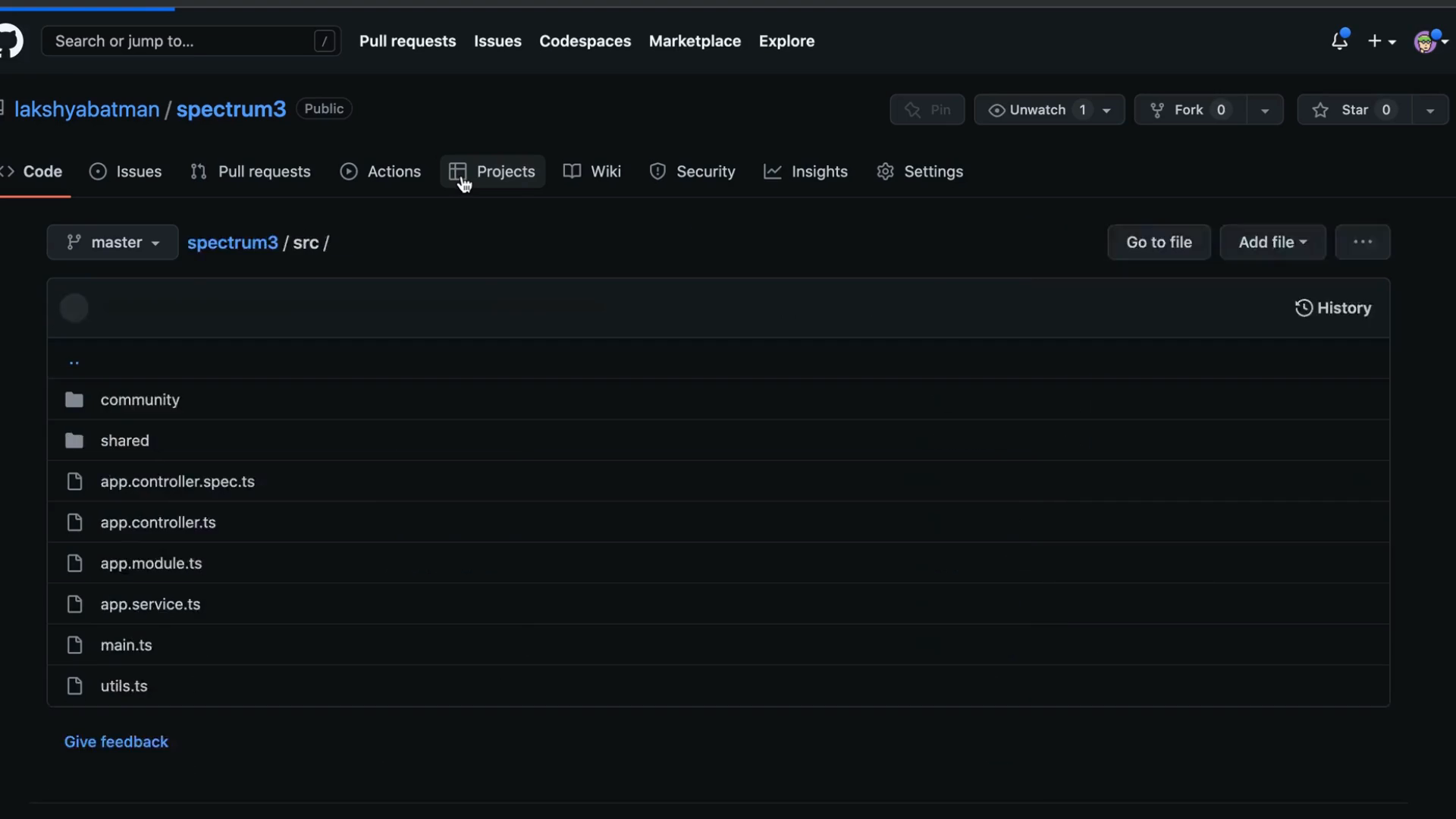
Task: Click the GitHub logo
Action: [10, 41]
